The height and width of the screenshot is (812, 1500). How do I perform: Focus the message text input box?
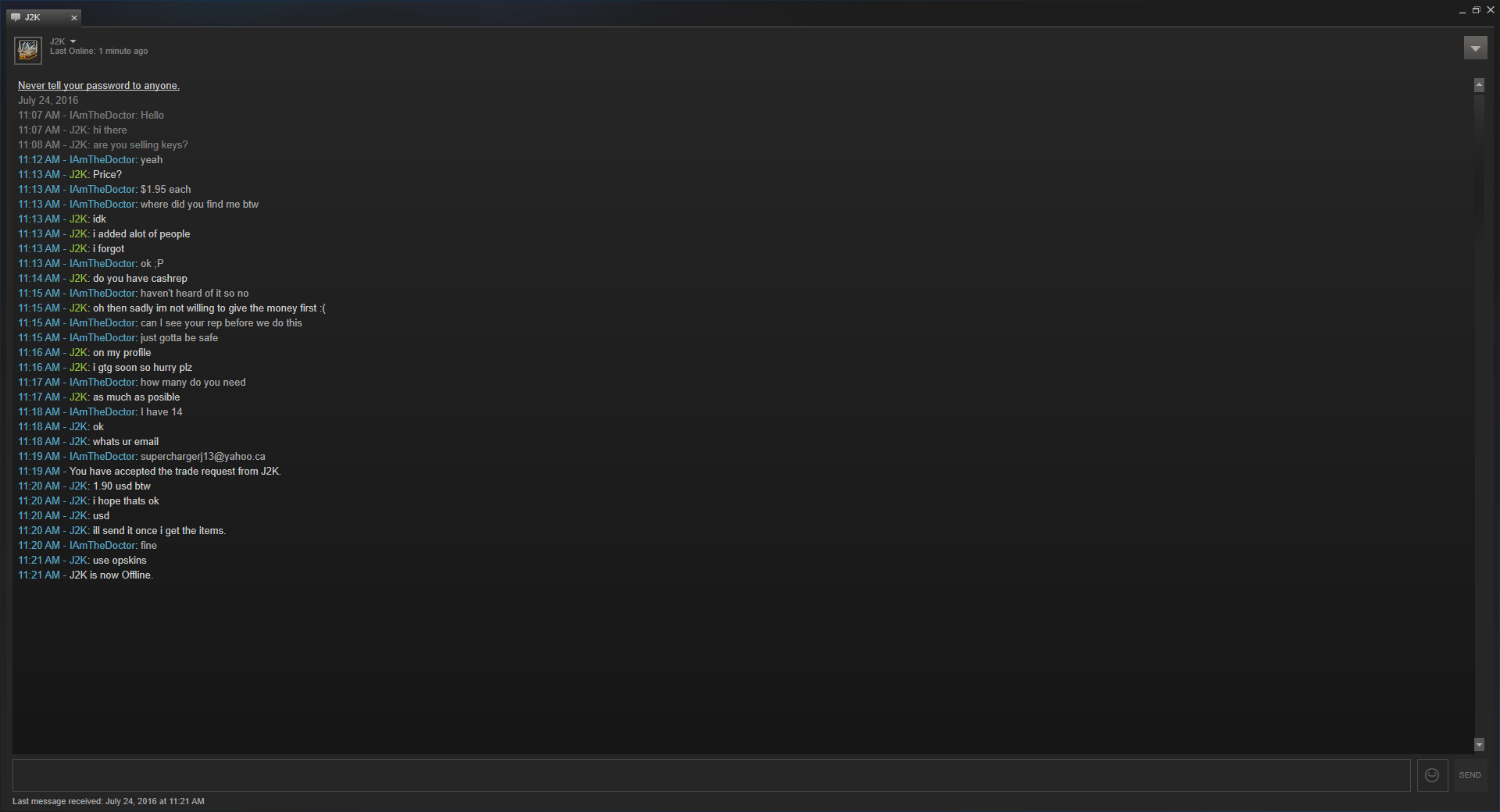(x=711, y=775)
